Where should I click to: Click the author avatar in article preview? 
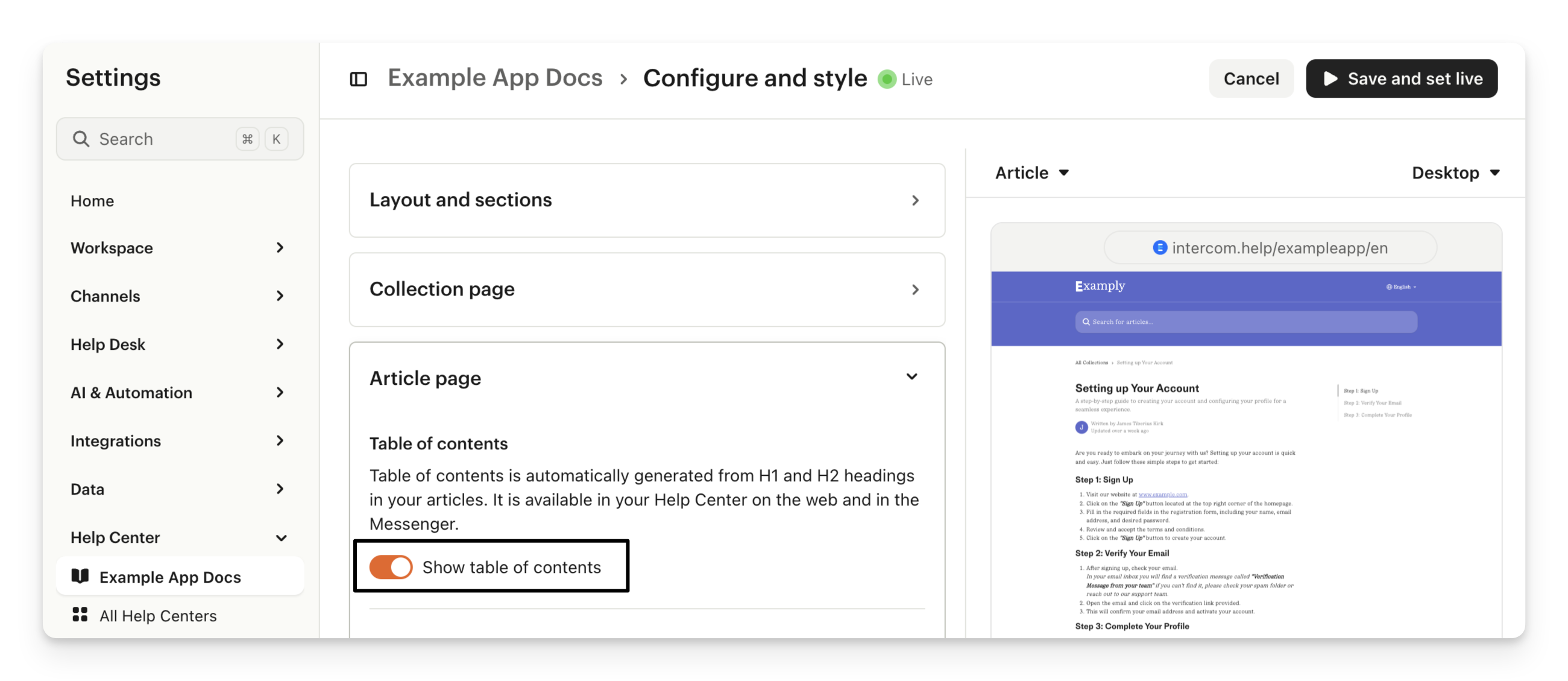coord(1081,427)
